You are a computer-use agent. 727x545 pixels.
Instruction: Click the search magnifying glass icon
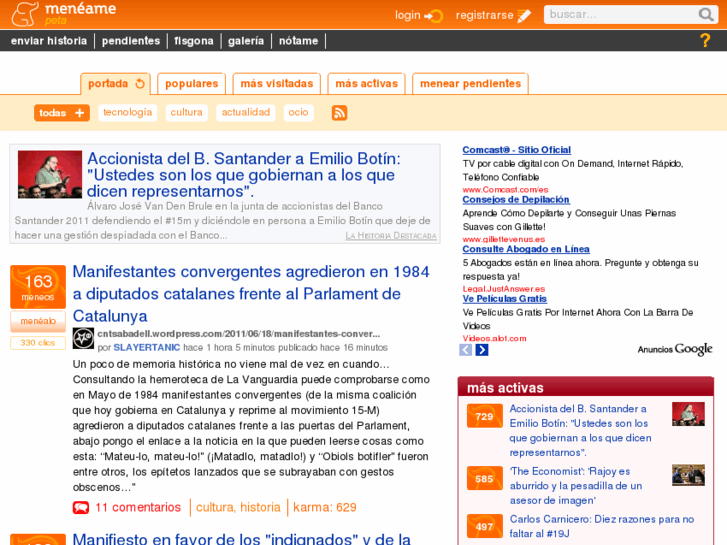pos(706,14)
